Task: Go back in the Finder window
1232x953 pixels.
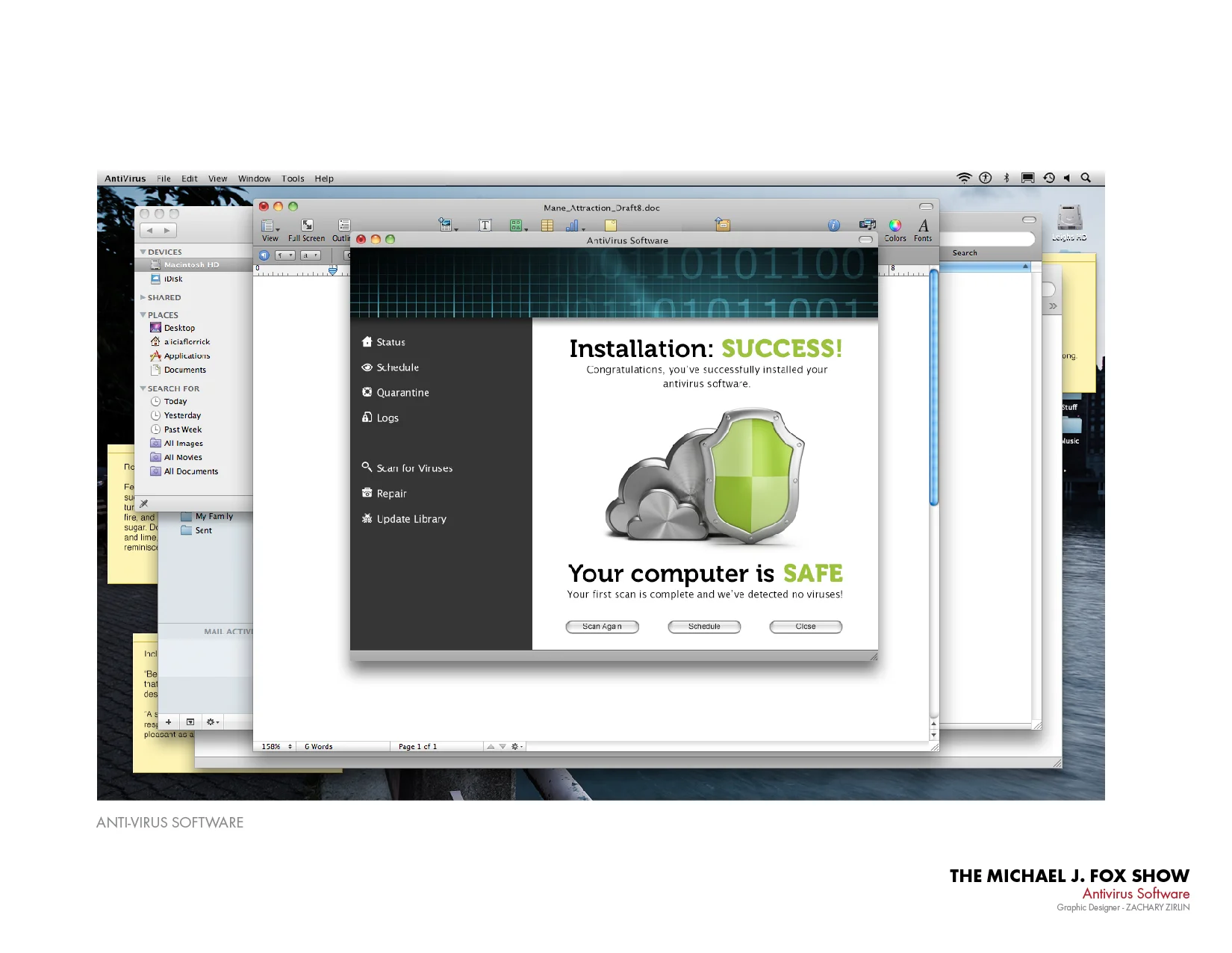Action: point(149,231)
